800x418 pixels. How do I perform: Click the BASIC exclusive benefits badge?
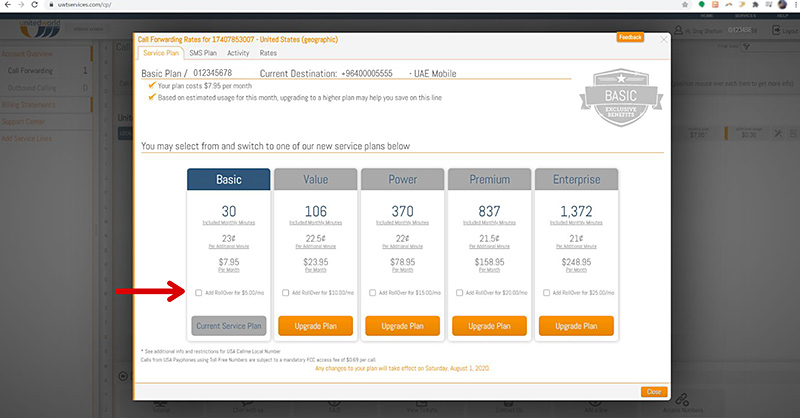(x=621, y=97)
